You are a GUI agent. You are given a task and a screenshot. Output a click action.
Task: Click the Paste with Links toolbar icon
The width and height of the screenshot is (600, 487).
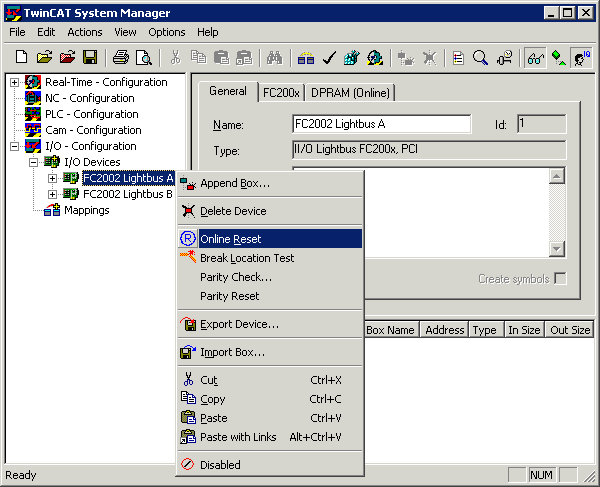(244, 58)
